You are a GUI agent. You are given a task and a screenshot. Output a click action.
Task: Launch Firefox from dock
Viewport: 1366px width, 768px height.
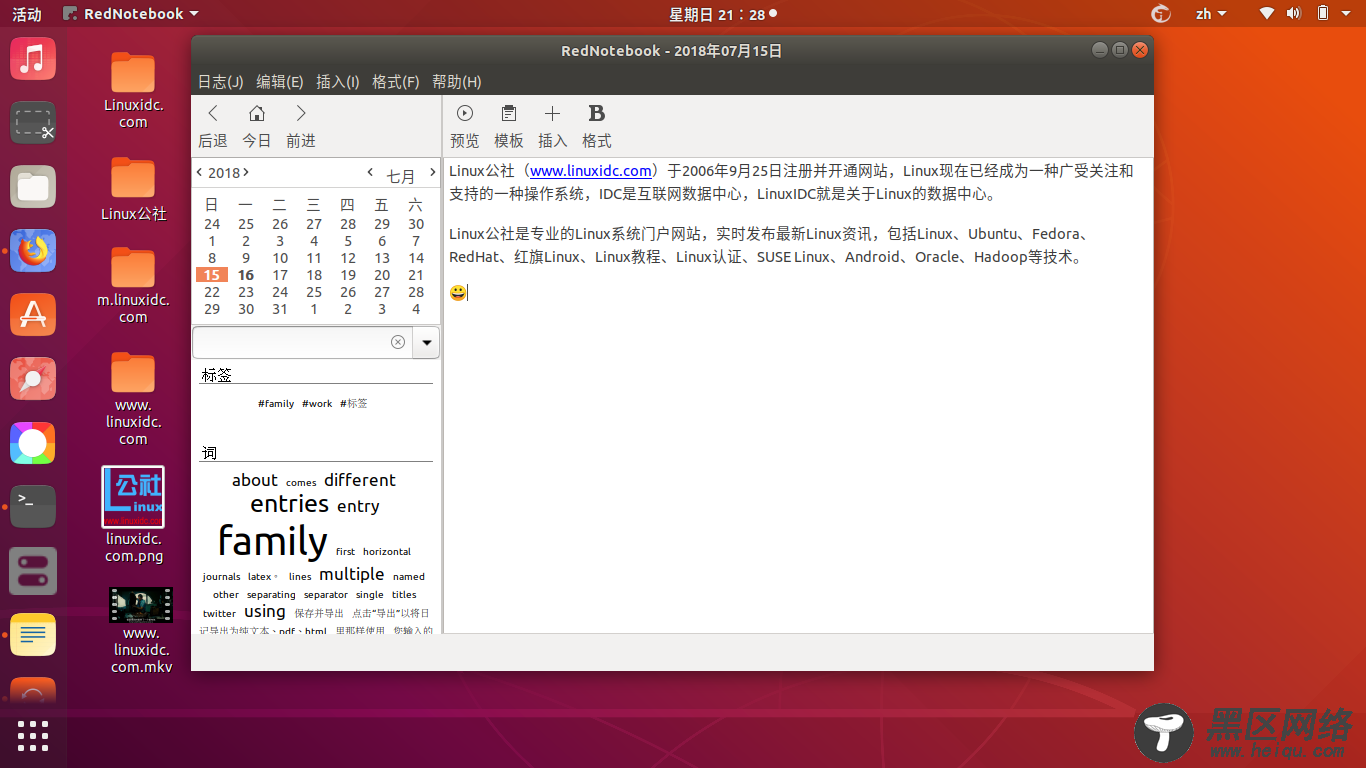point(33,251)
